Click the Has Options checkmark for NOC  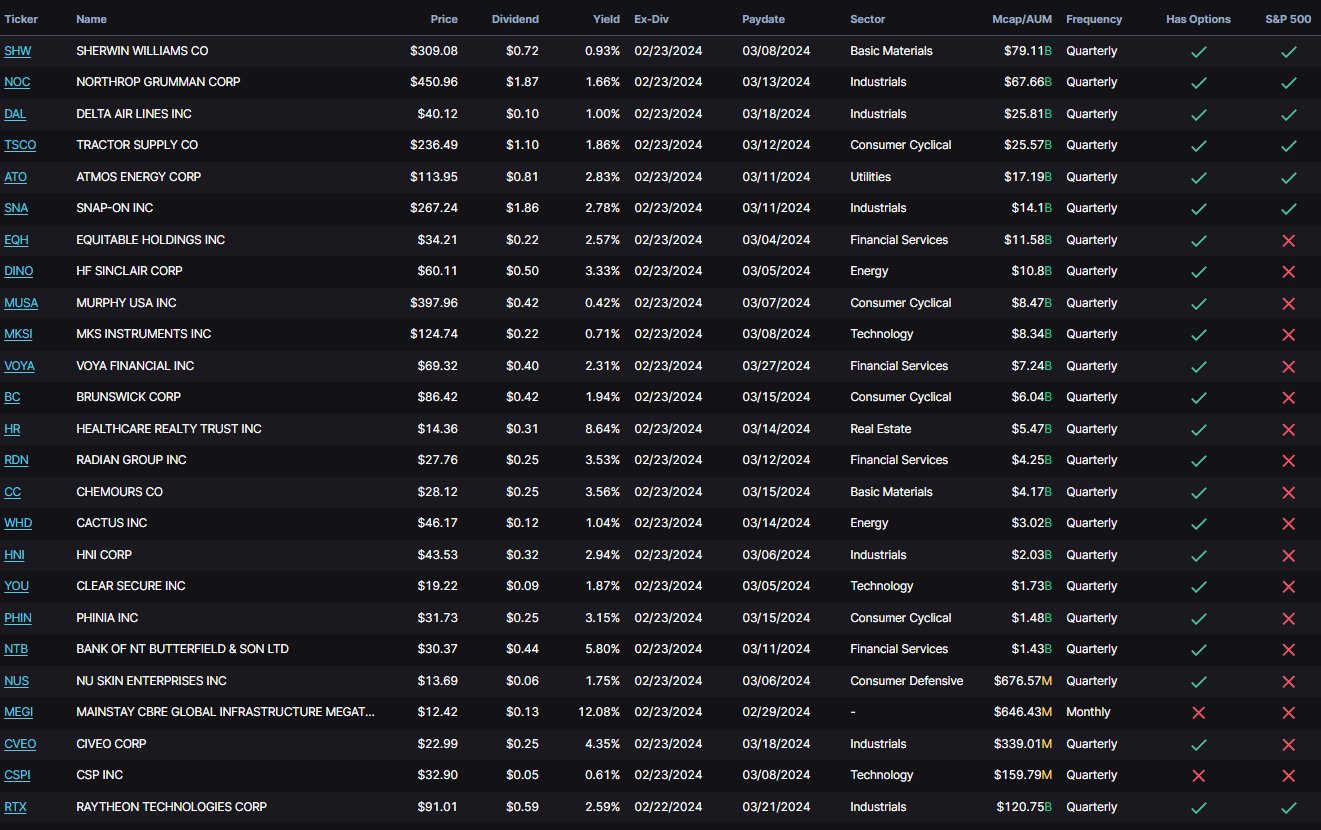point(1199,82)
